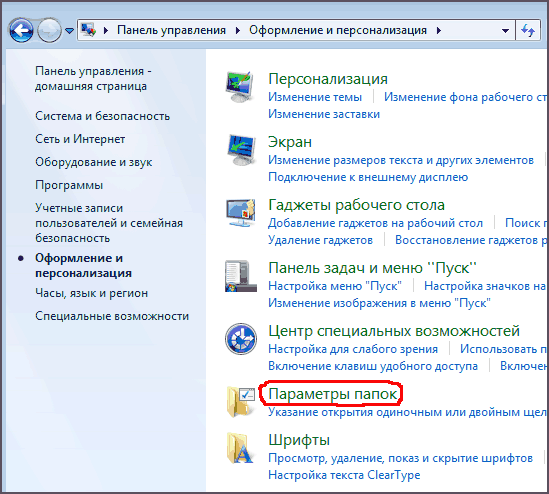Select the current 'Оформление и персонализация' sidebar entry

(x=83, y=265)
